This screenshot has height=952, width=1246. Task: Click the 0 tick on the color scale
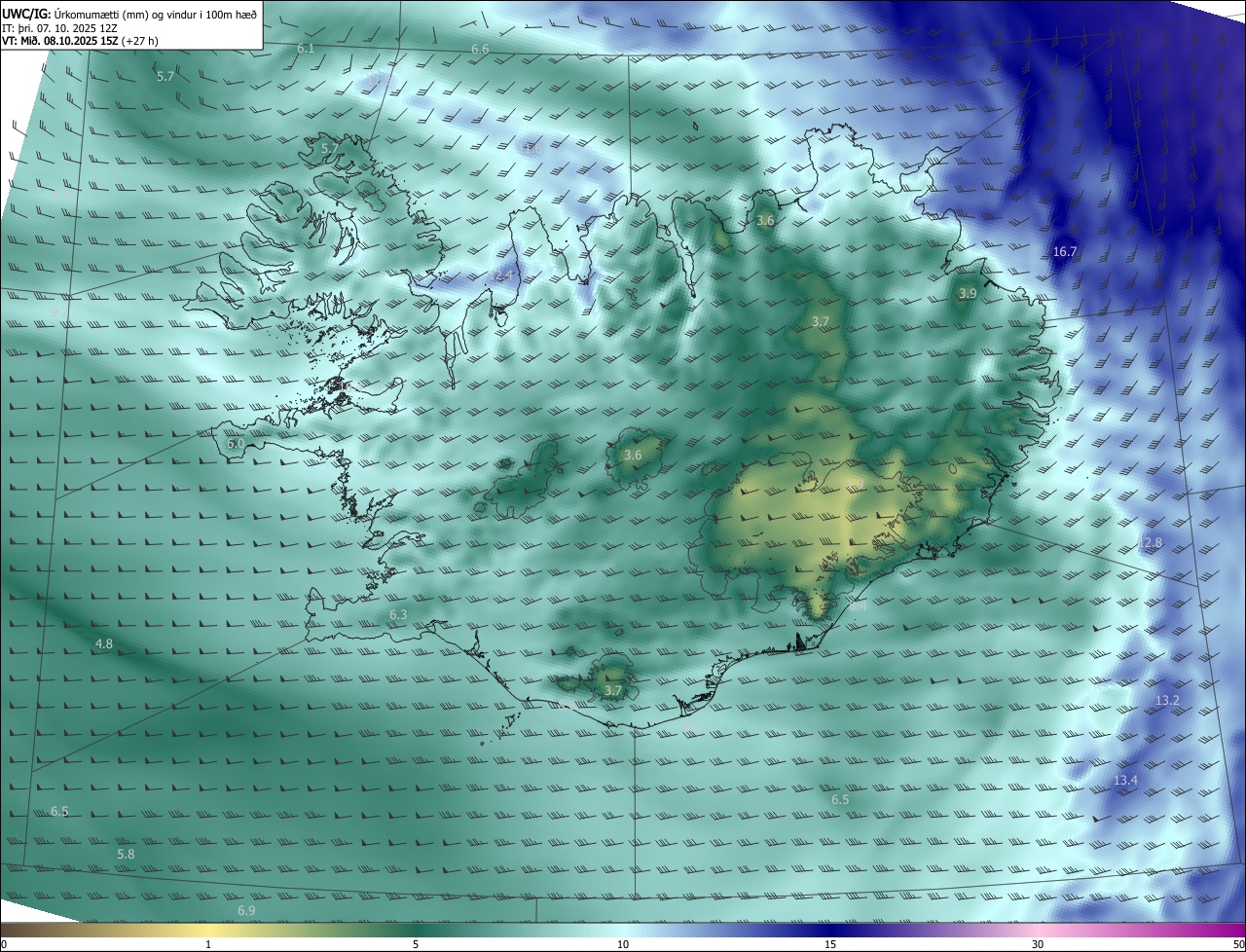click(x=4, y=944)
